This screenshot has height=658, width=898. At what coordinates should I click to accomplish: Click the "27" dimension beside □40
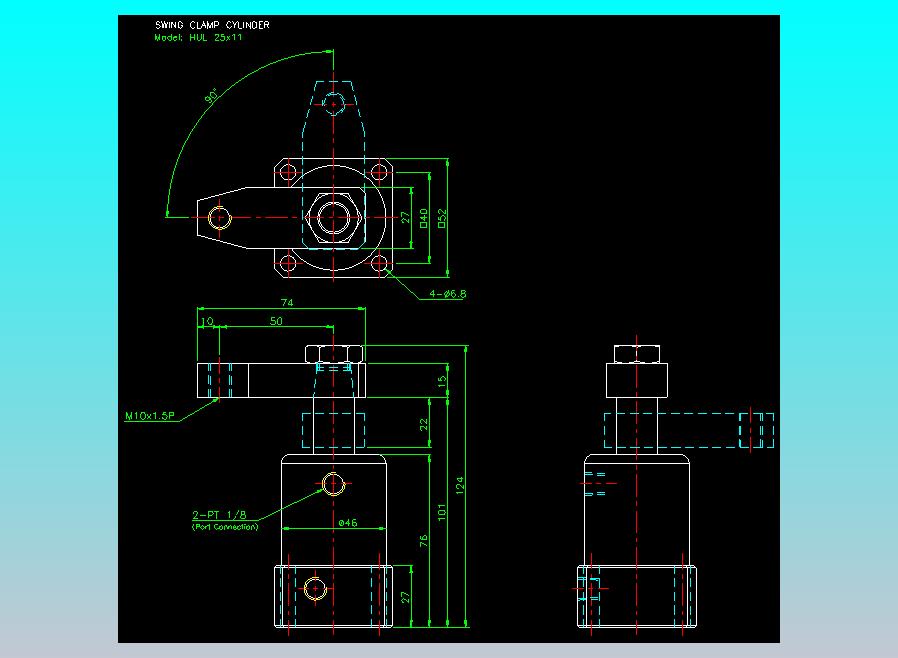click(x=405, y=218)
